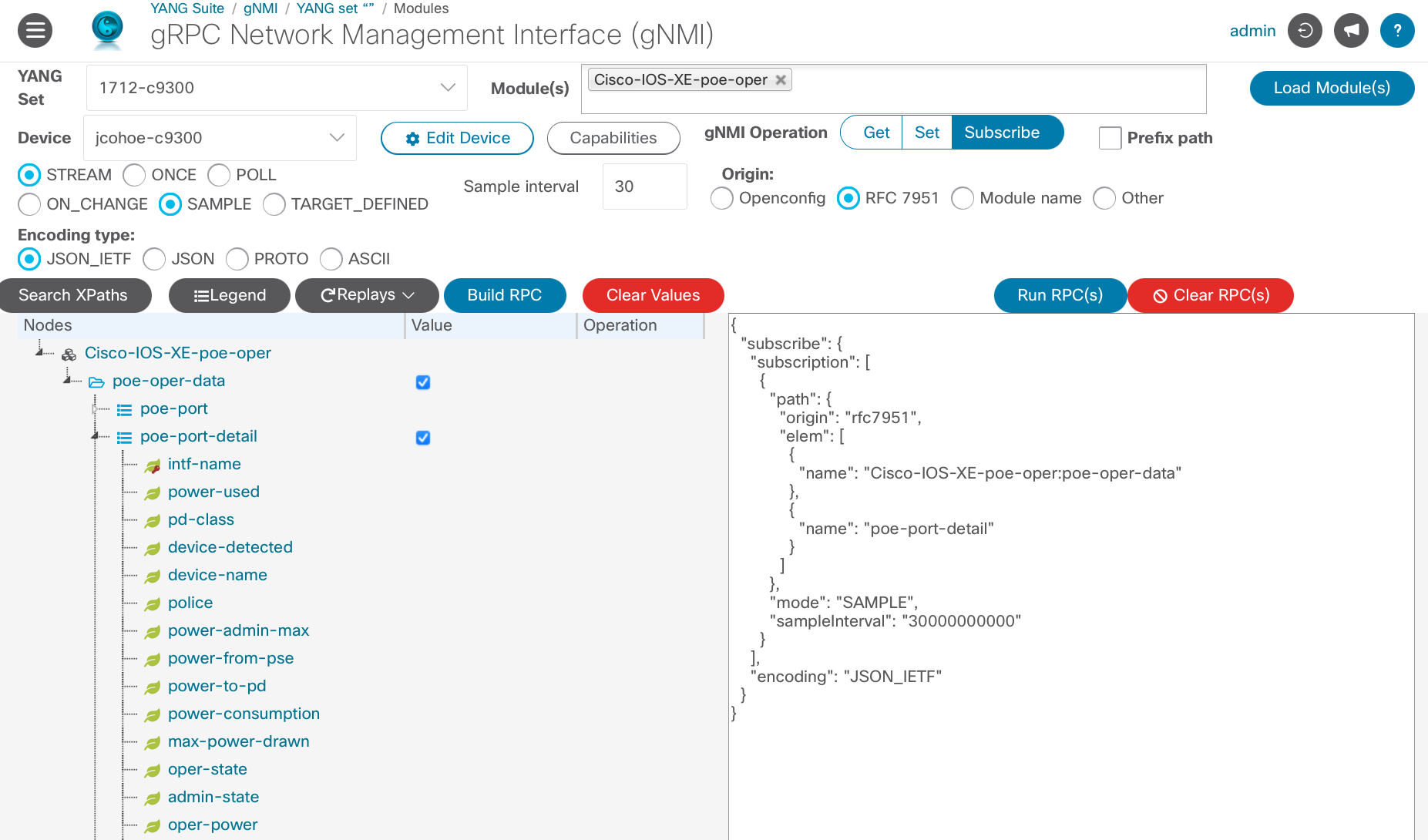The height and width of the screenshot is (840, 1428).
Task: Click the intf-name key leaf icon
Action: coord(153,465)
